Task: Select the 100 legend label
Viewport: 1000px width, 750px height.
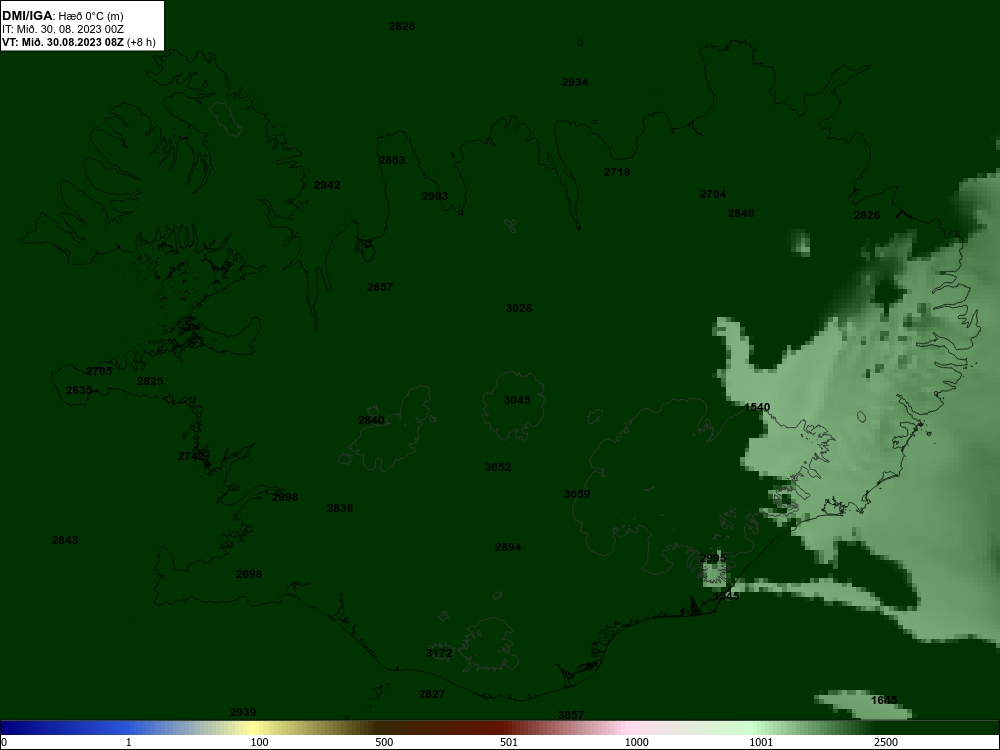Action: pos(259,742)
